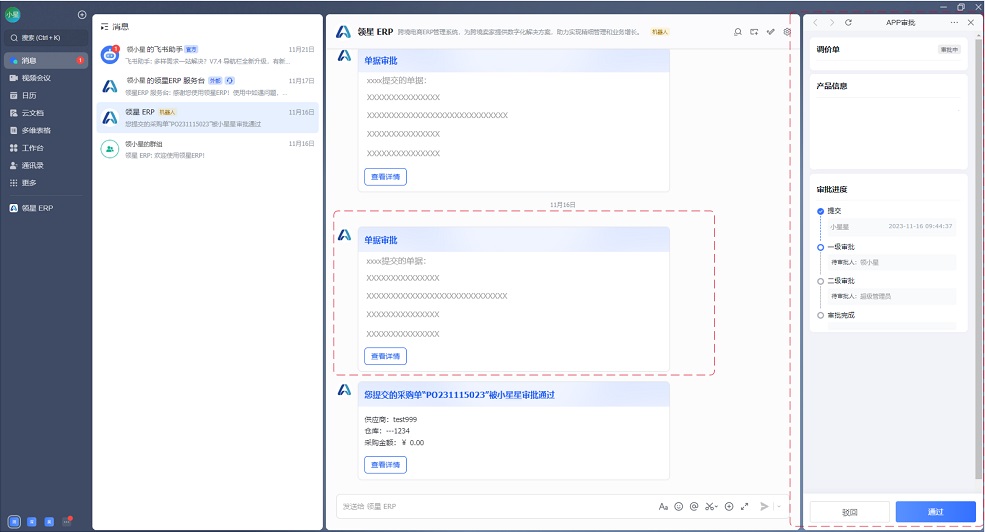The width and height of the screenshot is (985, 532).
Task: Click 查看详情 in the dashed-outlined 单据审批 card
Action: point(385,356)
